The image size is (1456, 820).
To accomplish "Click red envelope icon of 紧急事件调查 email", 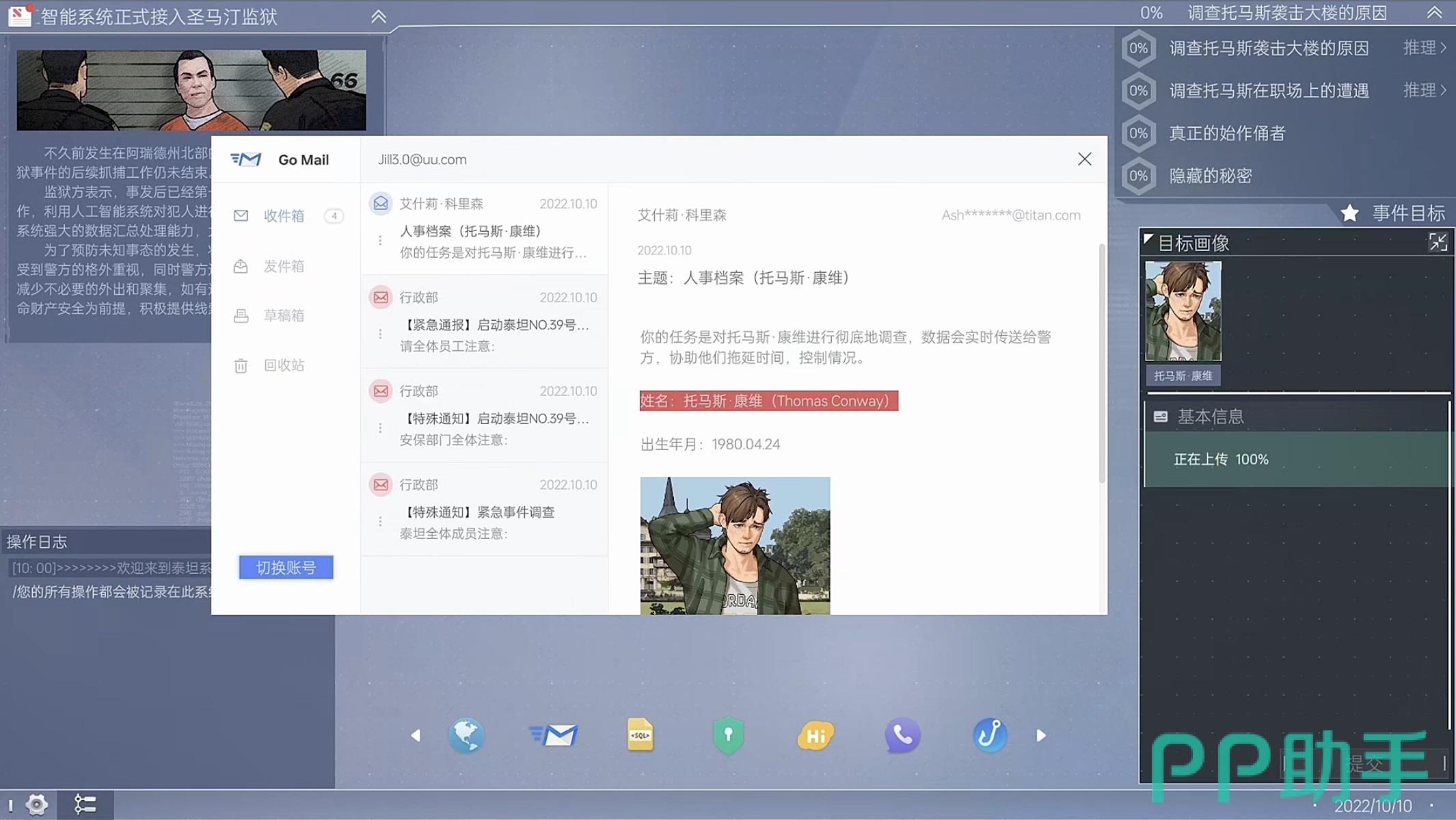I will coord(381,484).
